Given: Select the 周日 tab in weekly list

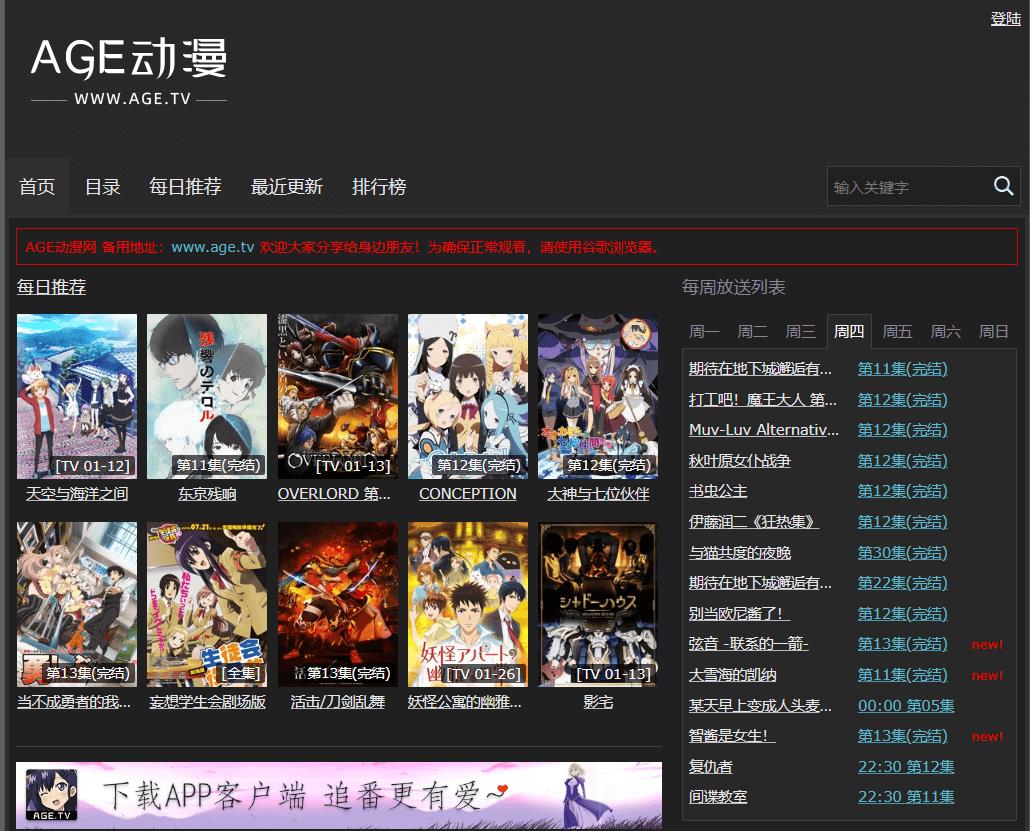Looking at the screenshot, I should point(993,331).
